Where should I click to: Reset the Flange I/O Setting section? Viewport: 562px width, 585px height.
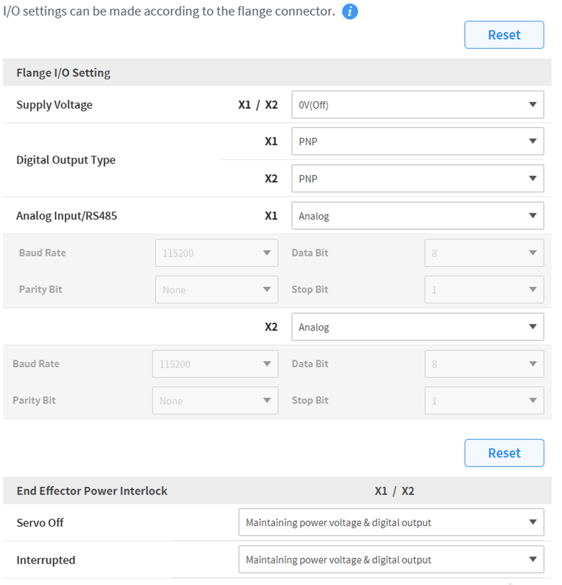(x=504, y=35)
